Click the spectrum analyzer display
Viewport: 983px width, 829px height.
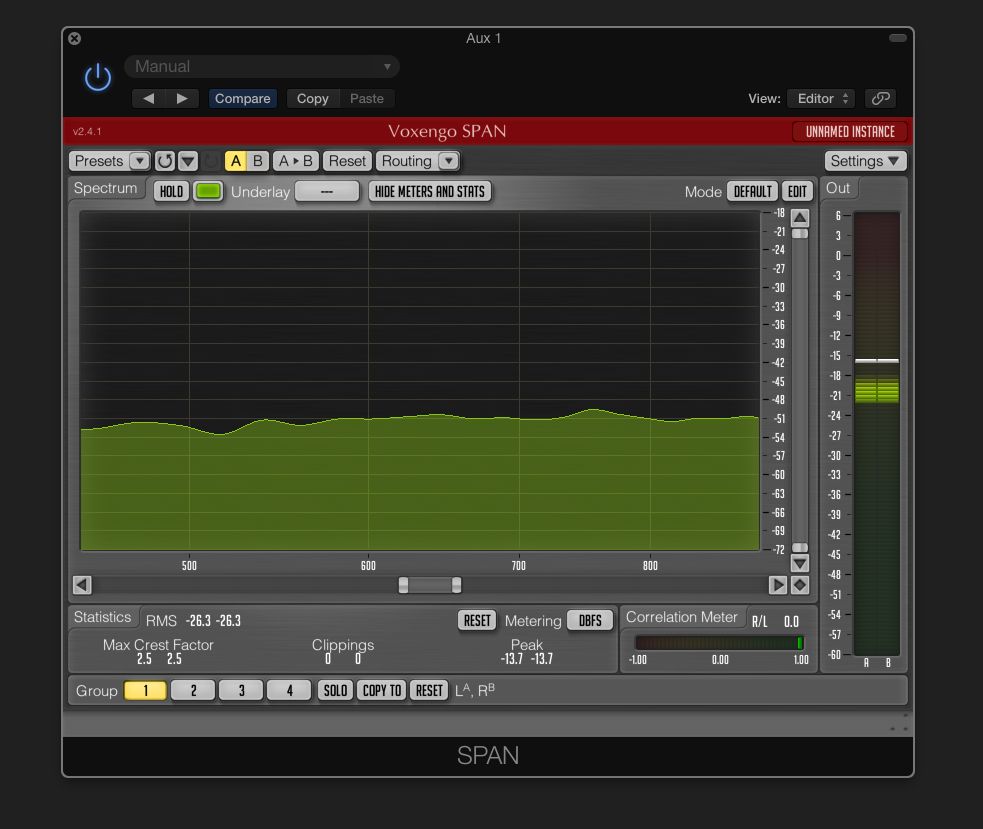pyautogui.click(x=419, y=381)
